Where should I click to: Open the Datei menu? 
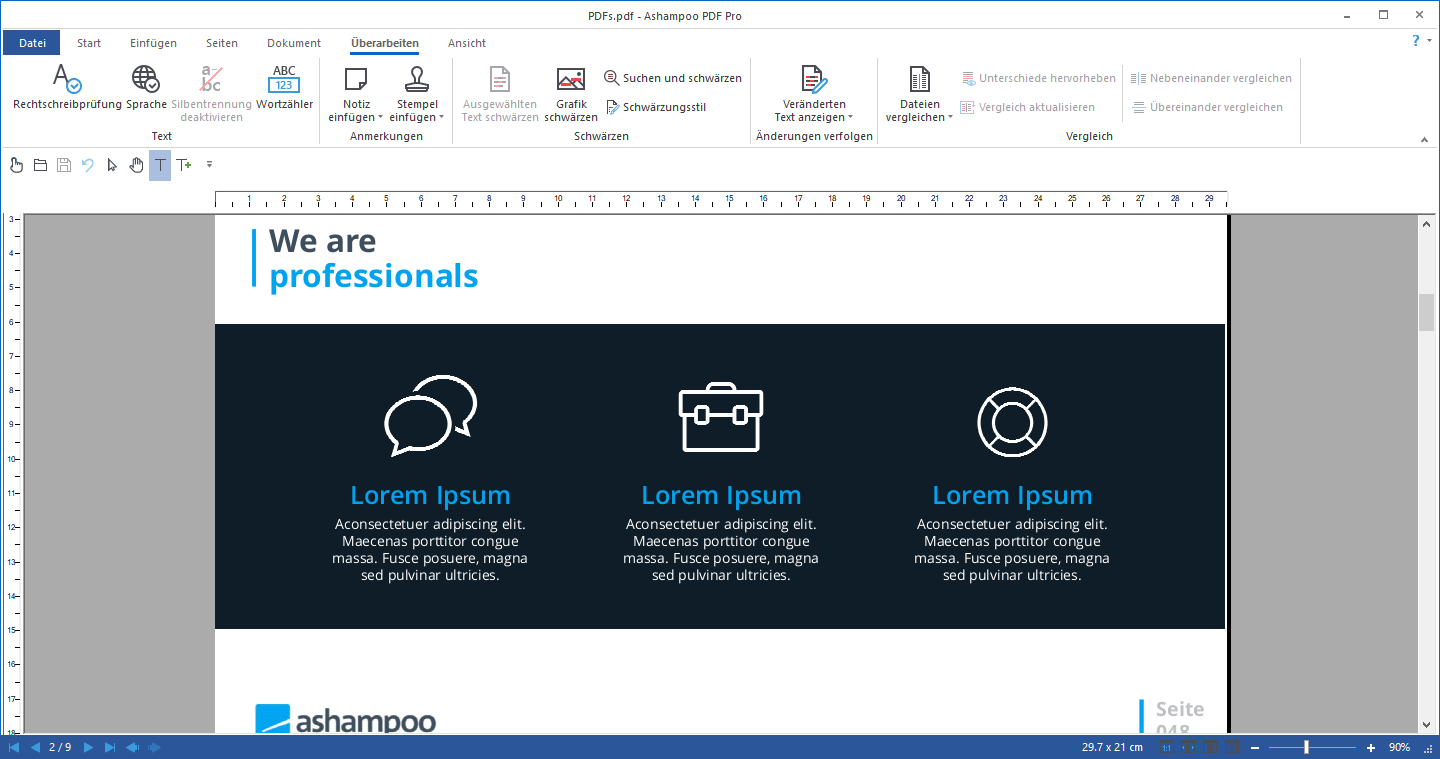(31, 42)
